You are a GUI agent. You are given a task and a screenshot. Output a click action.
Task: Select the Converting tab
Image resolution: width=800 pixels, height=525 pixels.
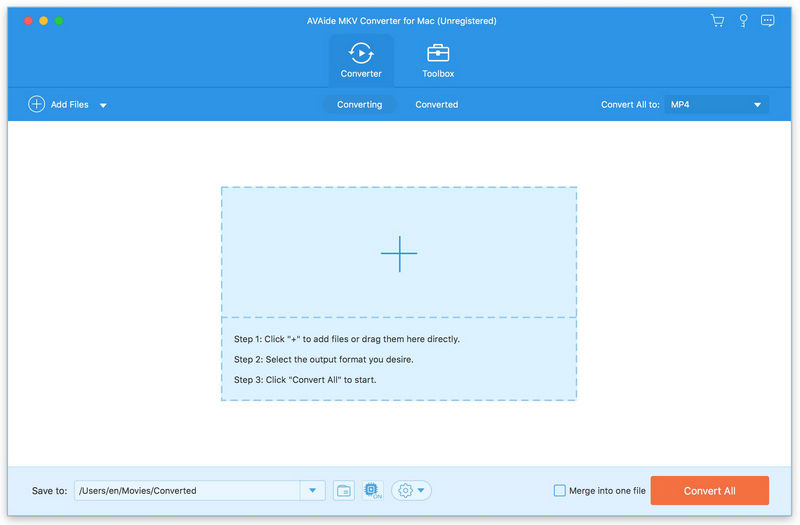(359, 104)
